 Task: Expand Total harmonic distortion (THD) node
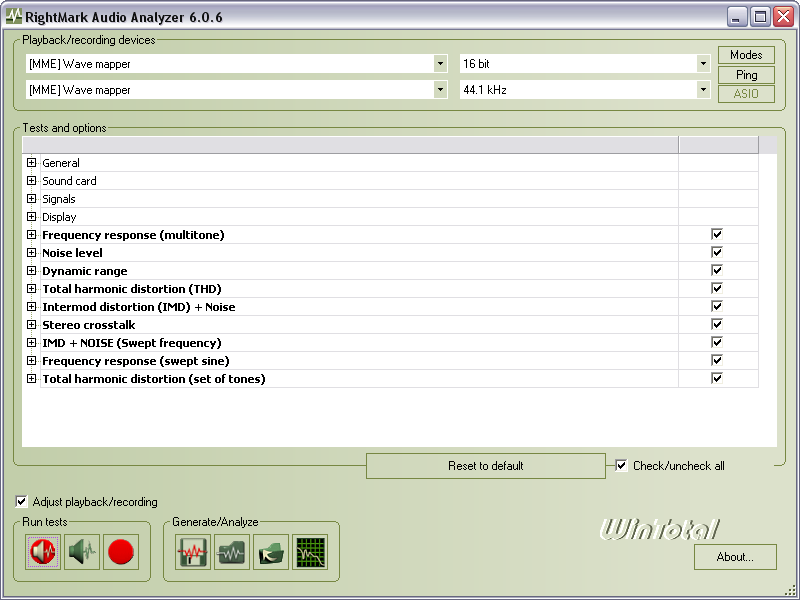[x=32, y=288]
